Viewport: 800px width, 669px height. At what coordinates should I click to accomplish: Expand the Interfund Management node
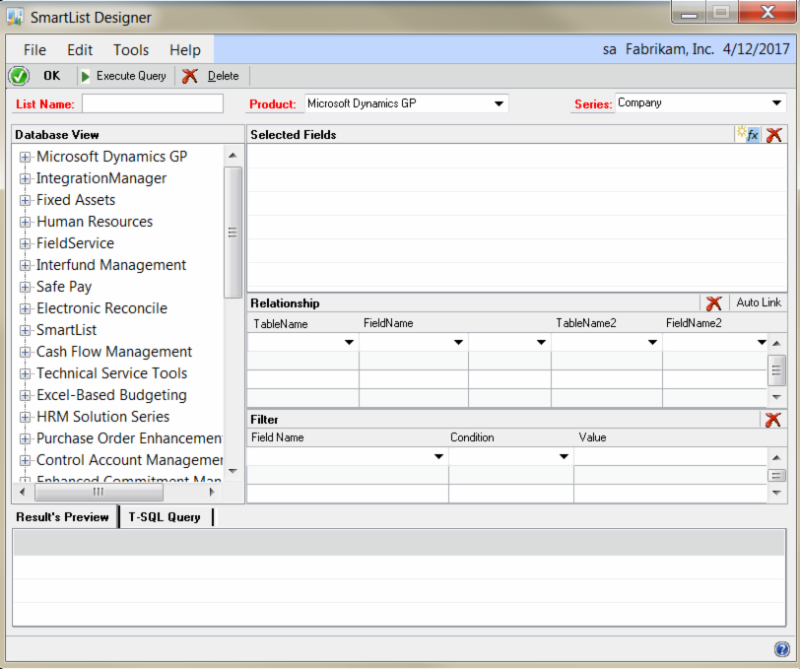click(24, 265)
